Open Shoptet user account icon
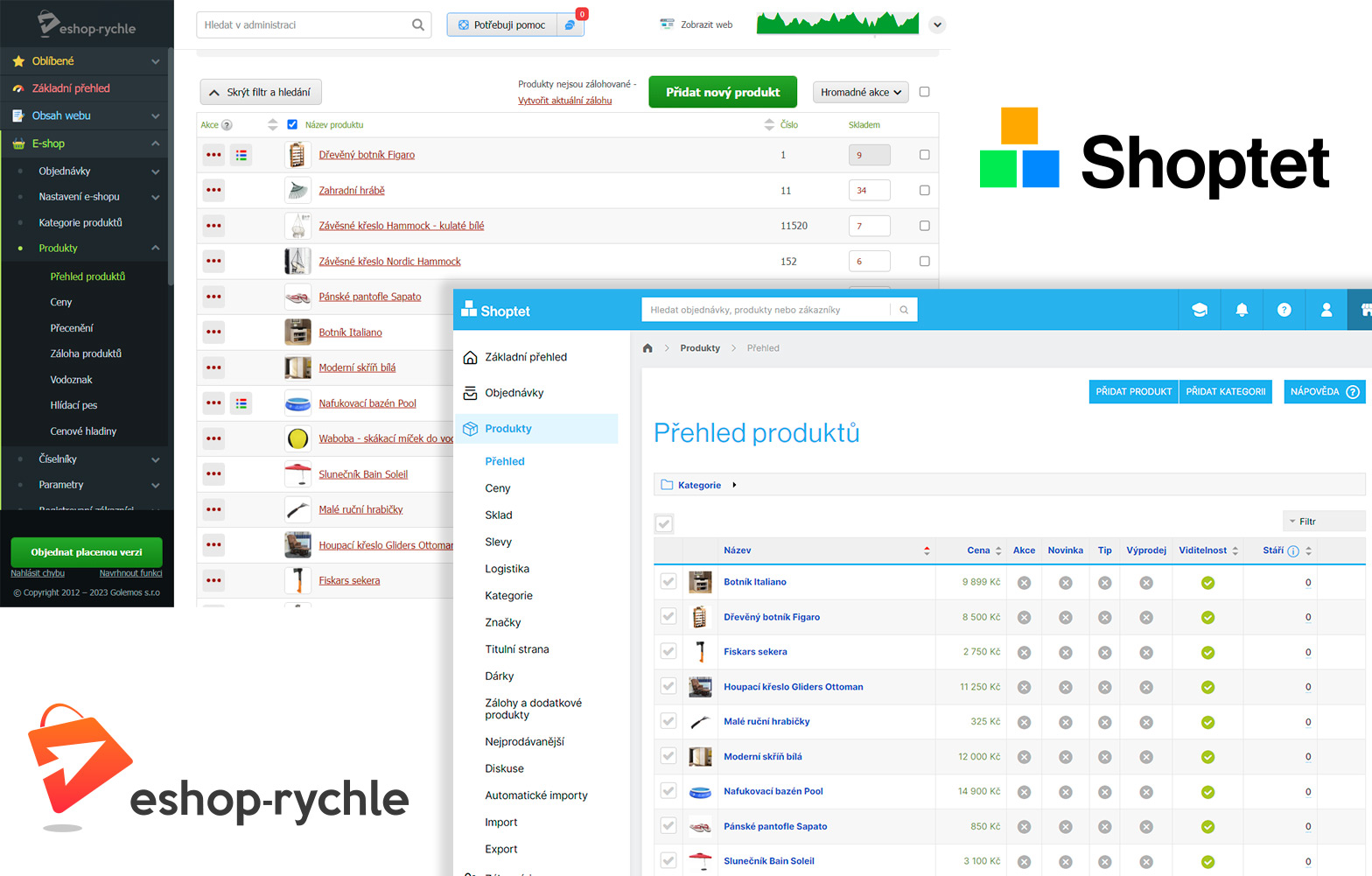 pos(1326,310)
